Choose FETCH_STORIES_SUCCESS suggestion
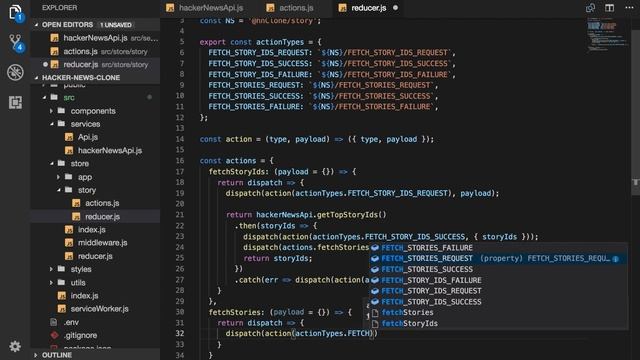 click(498, 269)
